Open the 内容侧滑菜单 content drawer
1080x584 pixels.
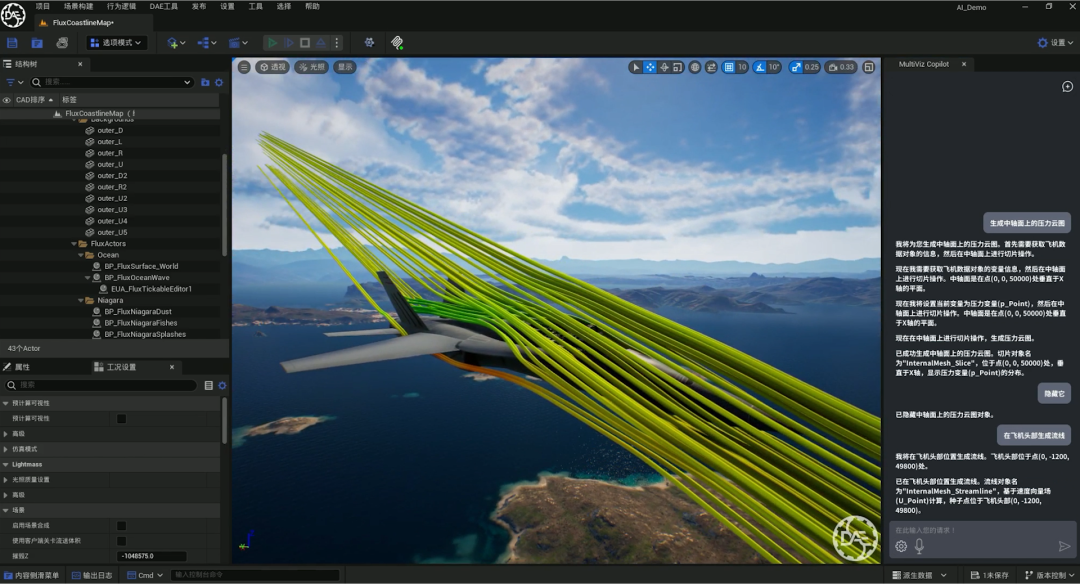coord(32,575)
